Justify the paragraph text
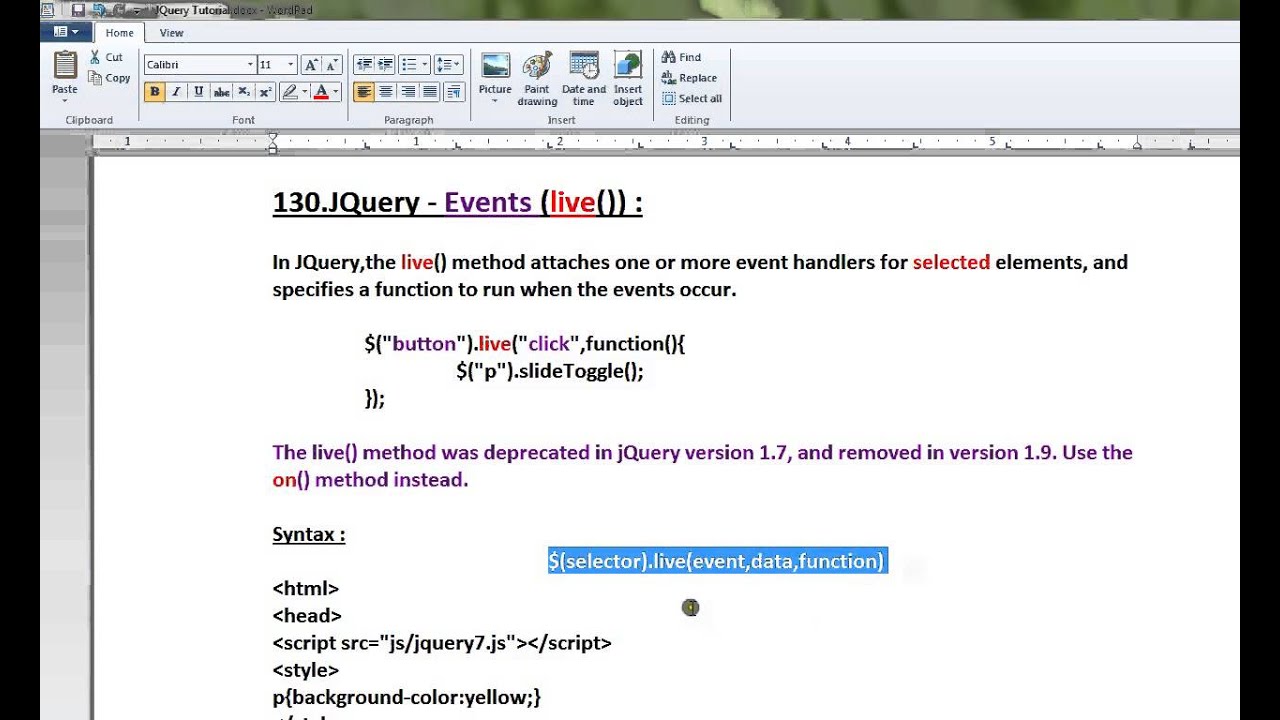 429,92
